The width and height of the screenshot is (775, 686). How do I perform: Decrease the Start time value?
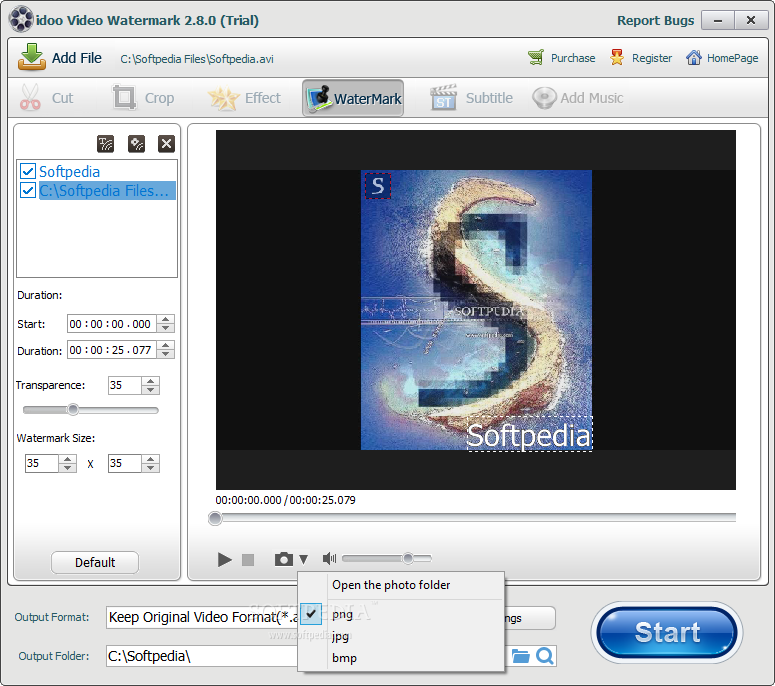tap(166, 328)
